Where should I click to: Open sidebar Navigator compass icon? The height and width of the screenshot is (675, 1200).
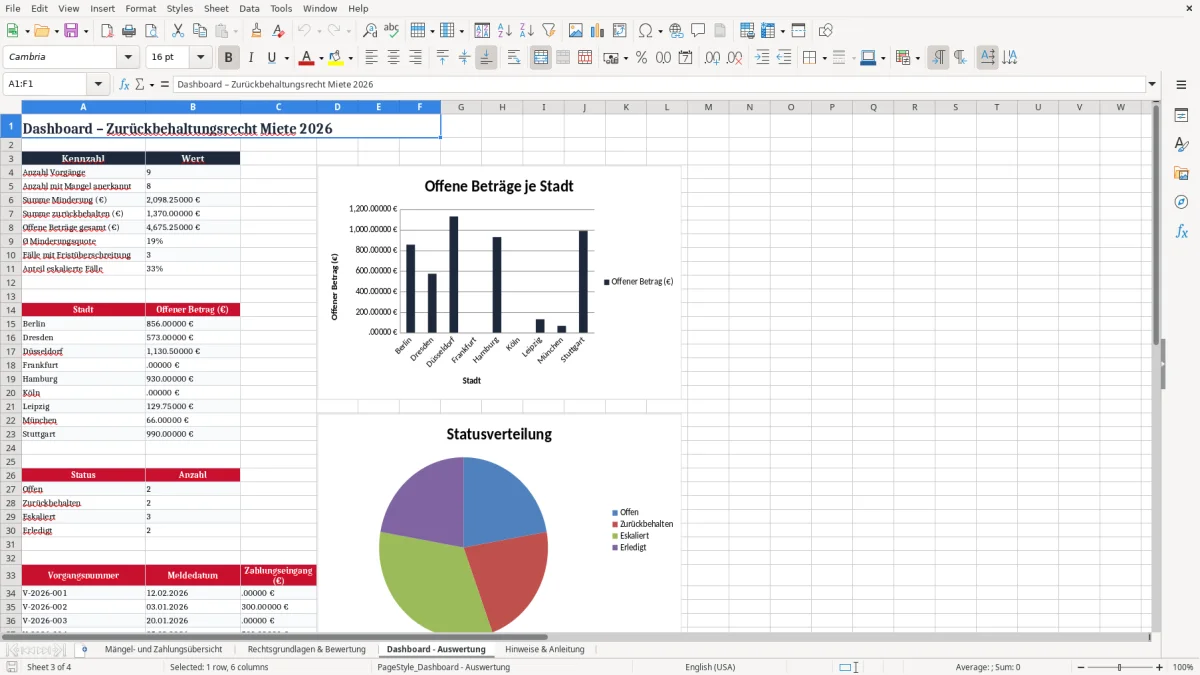pyautogui.click(x=1181, y=202)
